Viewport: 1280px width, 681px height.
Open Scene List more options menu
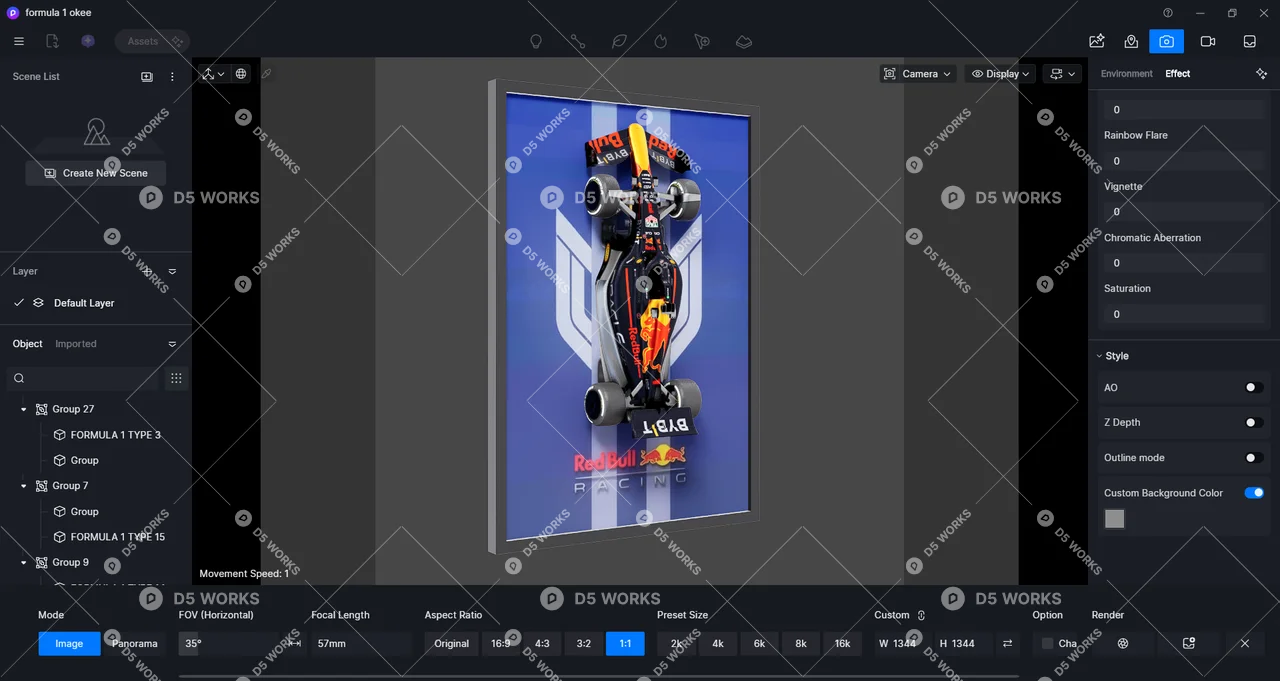click(172, 77)
